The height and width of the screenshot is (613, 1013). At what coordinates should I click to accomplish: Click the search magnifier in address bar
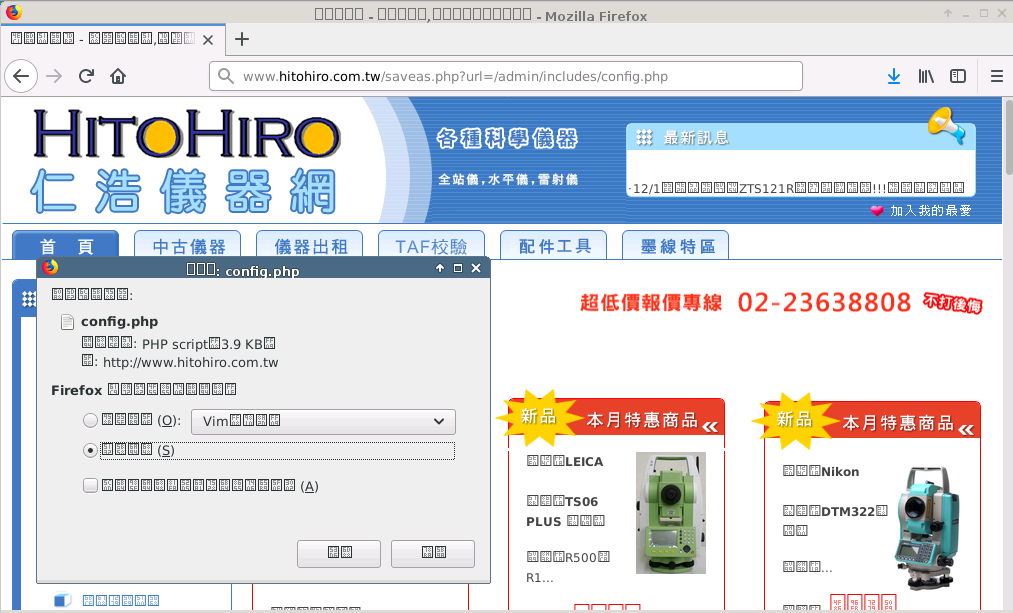[225, 76]
